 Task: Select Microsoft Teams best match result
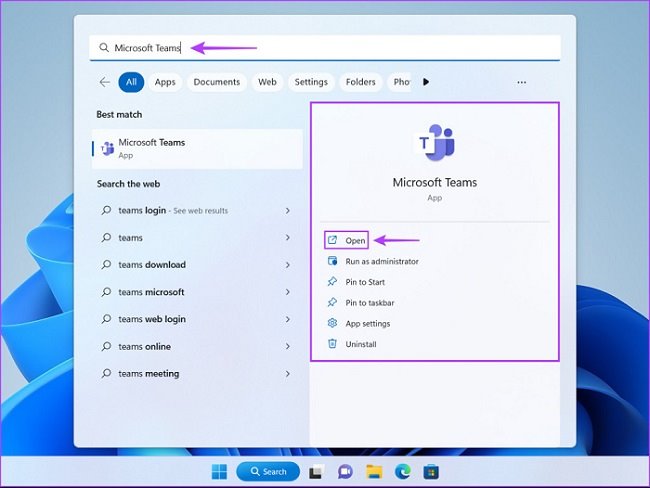(197, 149)
